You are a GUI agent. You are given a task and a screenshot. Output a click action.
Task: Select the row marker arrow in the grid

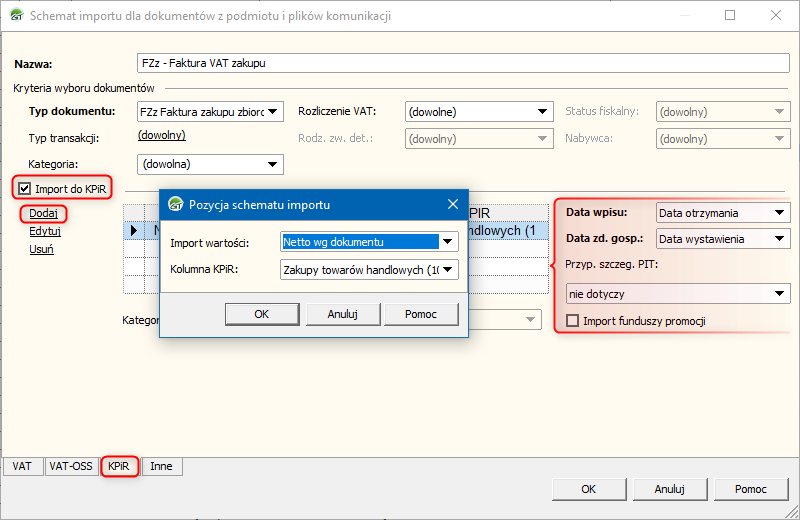(134, 231)
